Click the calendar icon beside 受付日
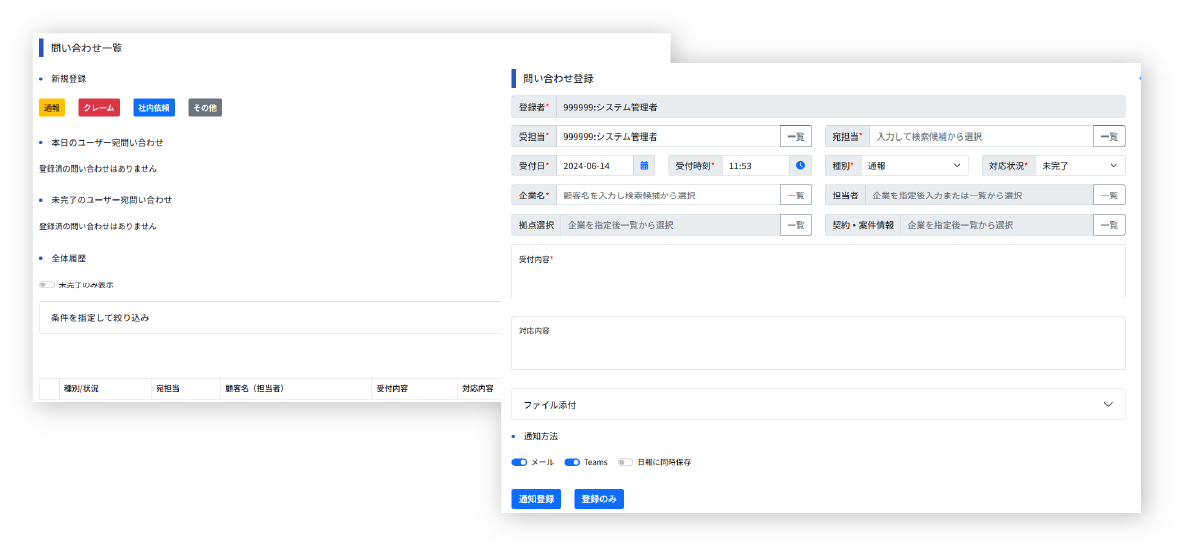 click(x=645, y=166)
